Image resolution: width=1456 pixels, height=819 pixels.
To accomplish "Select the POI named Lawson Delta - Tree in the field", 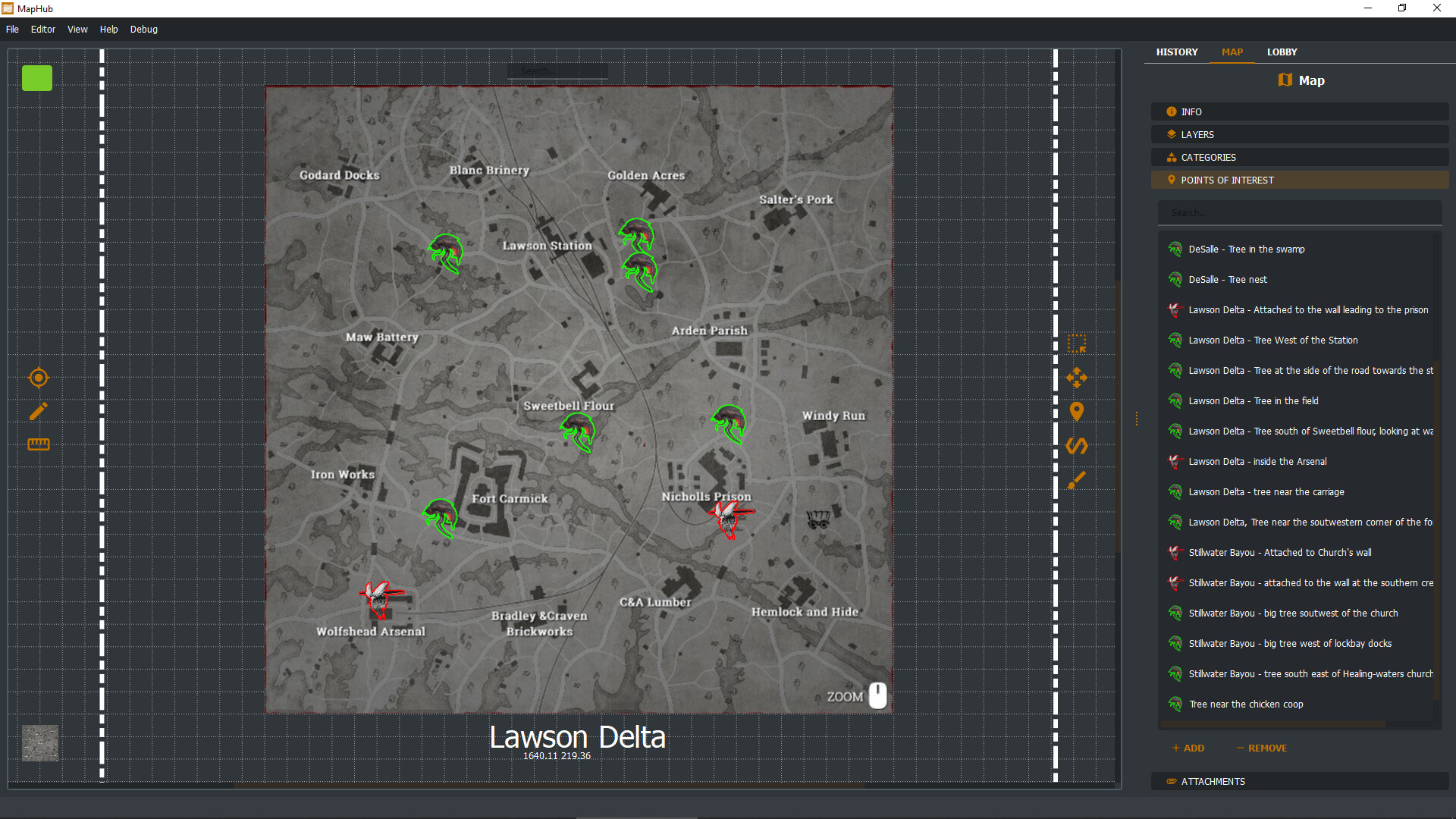I will coord(1253,400).
